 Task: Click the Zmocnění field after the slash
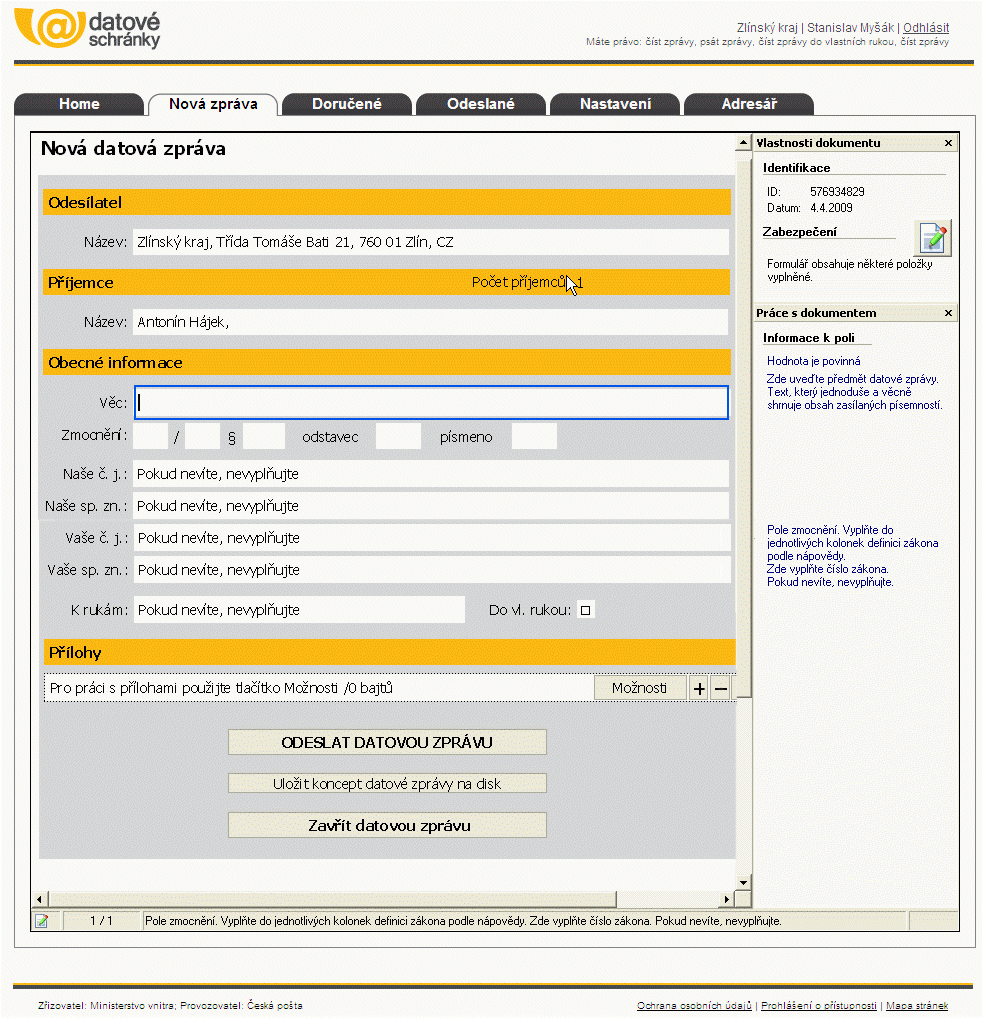[203, 436]
